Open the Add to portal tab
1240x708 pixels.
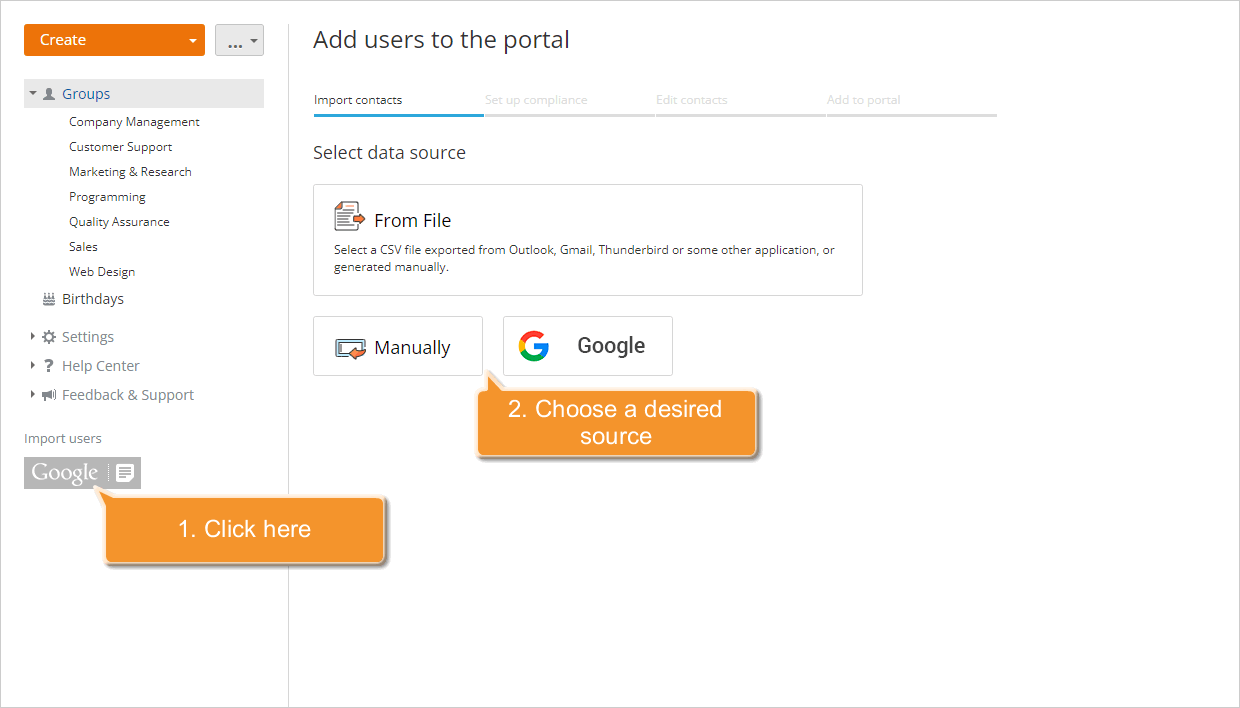(x=863, y=100)
